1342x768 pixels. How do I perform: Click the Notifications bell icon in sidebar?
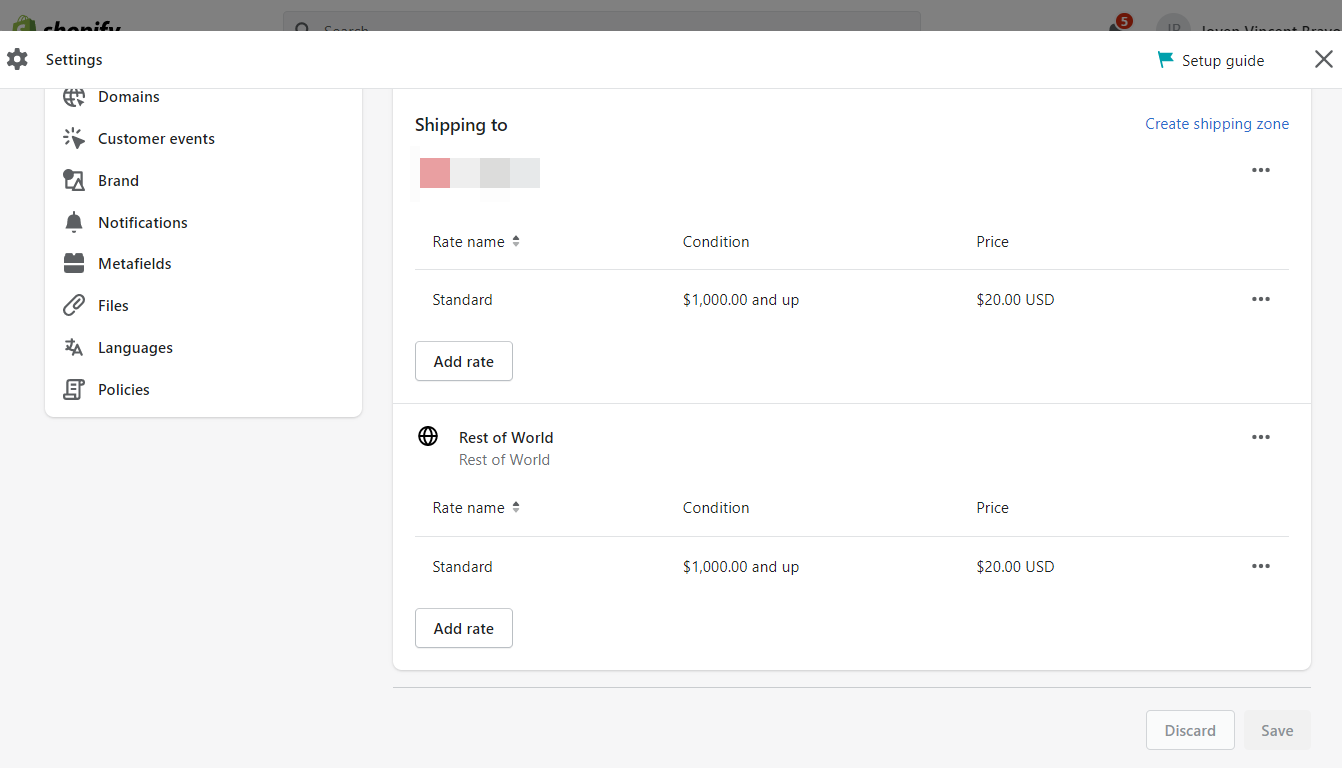74,223
